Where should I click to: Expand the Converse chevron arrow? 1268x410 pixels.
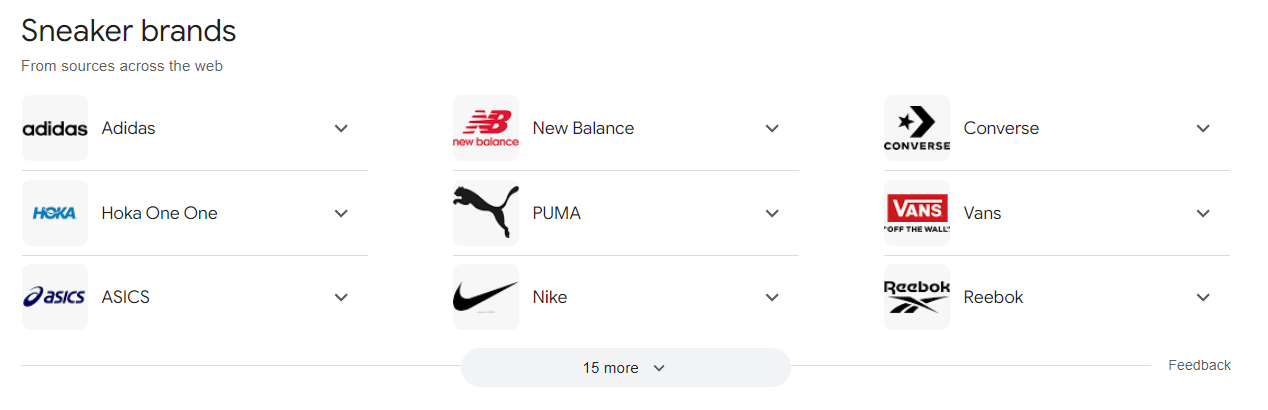point(1203,128)
